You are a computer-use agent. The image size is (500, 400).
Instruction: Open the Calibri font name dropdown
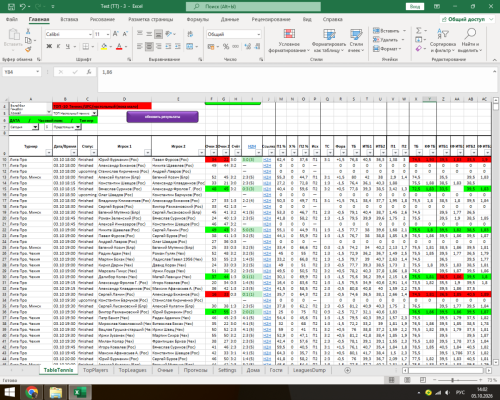pos(90,34)
